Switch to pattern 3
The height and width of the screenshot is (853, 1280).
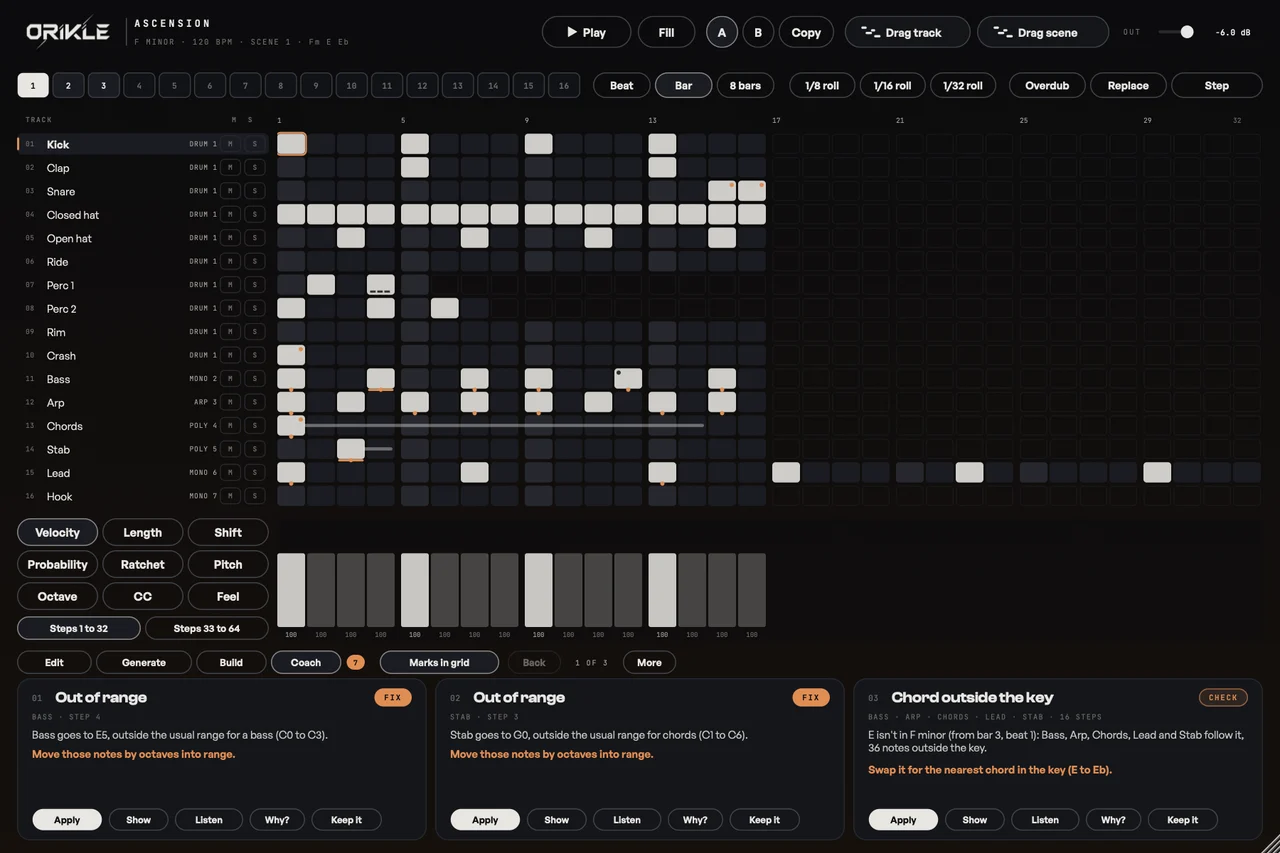click(x=103, y=85)
